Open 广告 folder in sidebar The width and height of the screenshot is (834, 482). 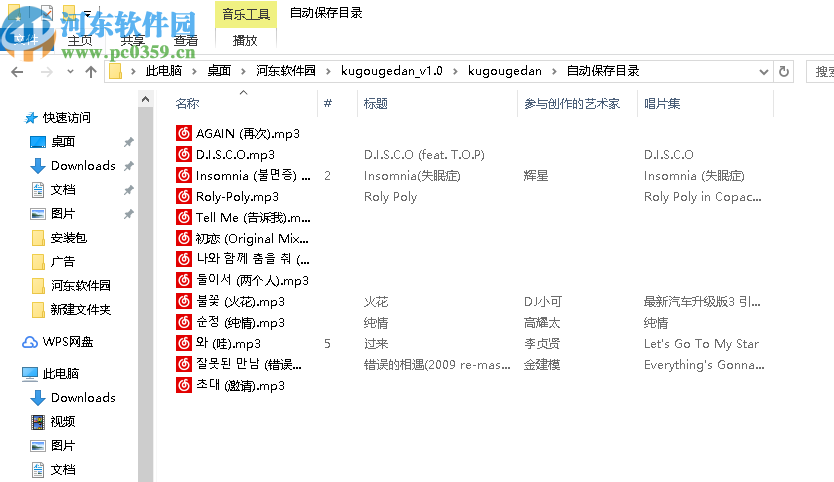tap(63, 262)
